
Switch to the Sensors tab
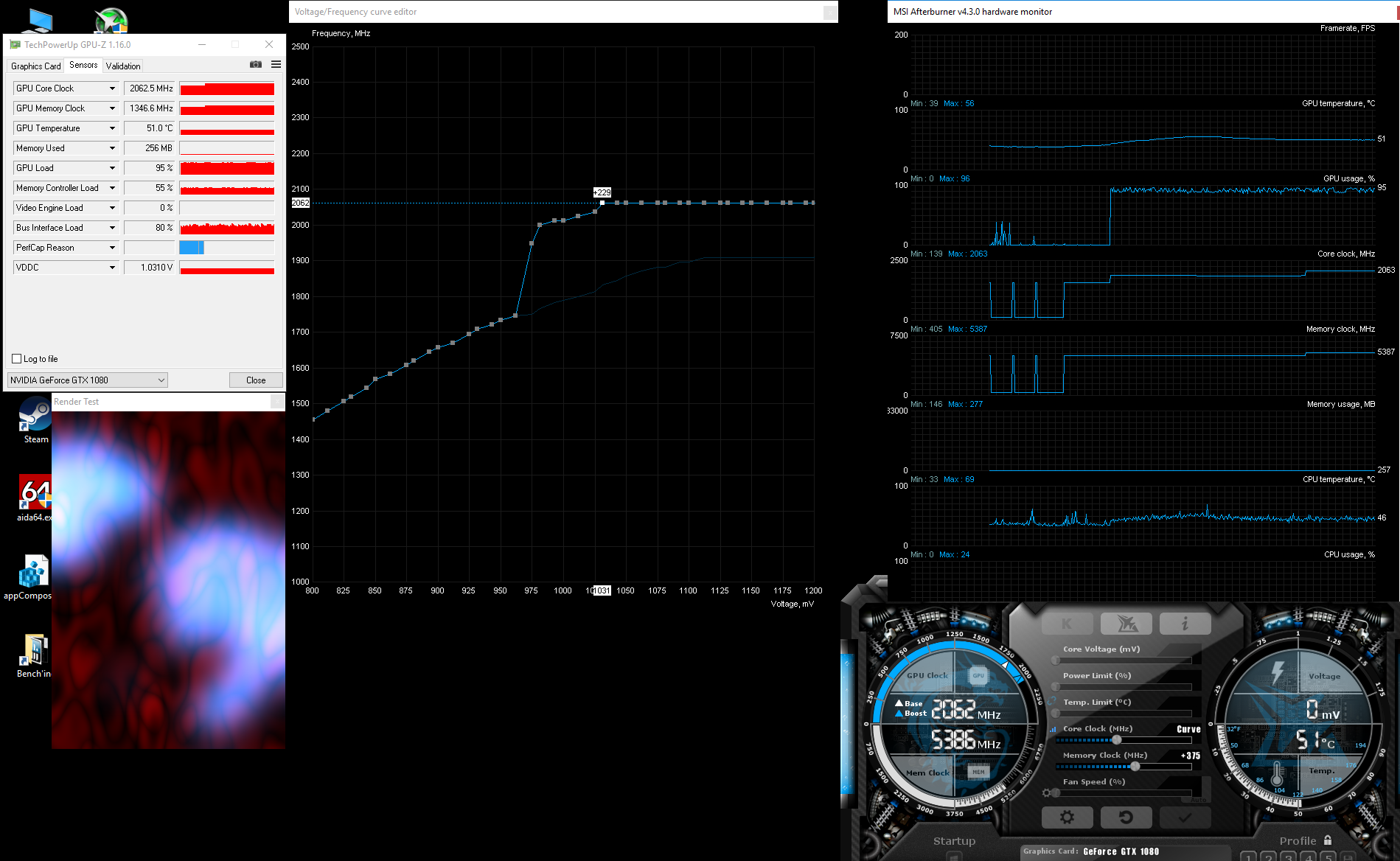(x=83, y=65)
